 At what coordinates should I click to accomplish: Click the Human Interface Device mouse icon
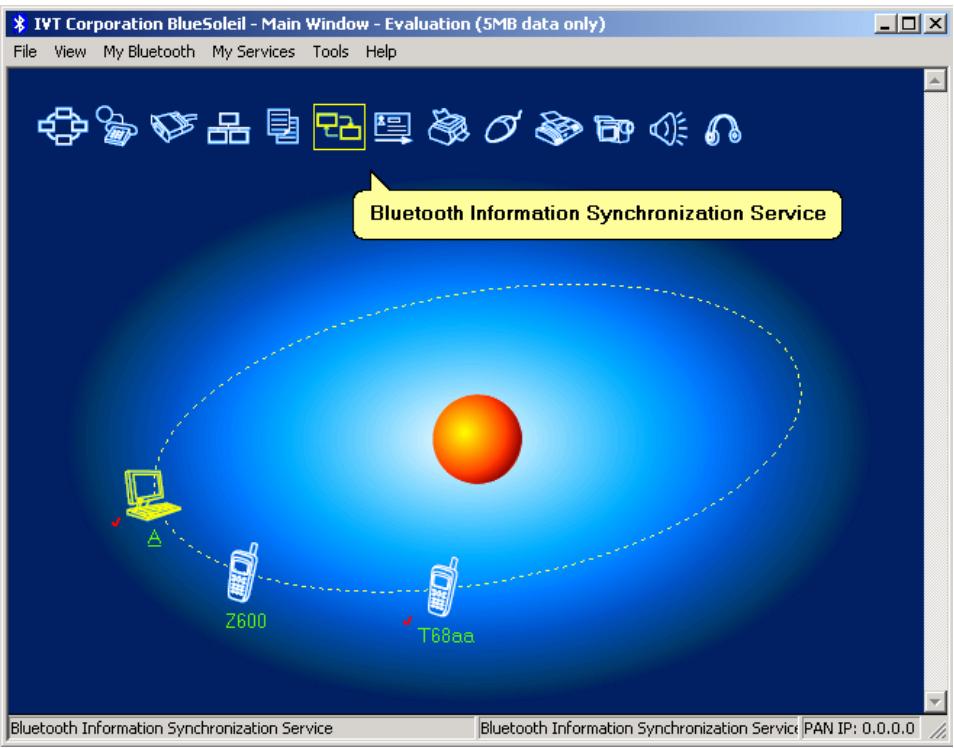click(x=503, y=127)
